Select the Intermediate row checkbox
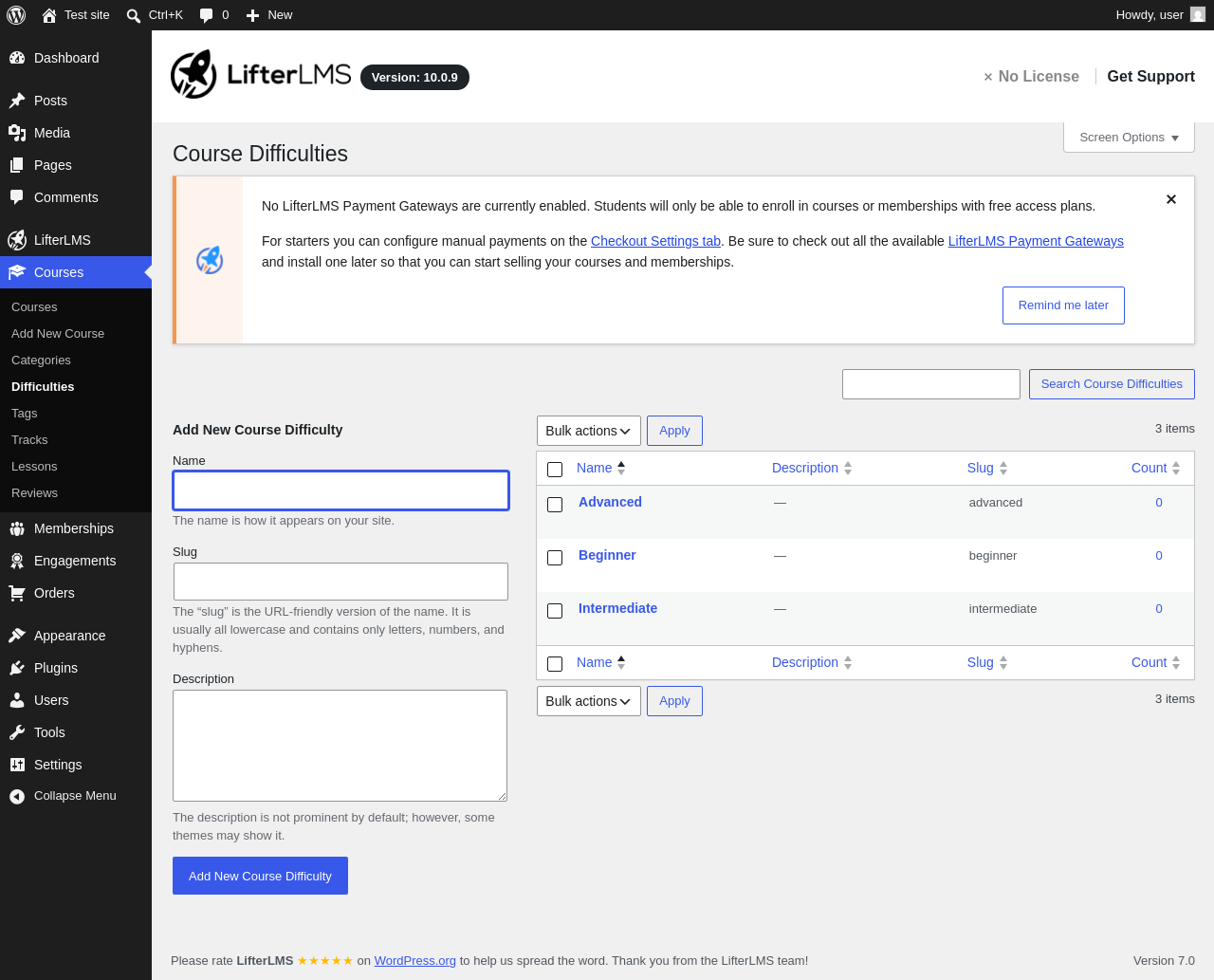Screen dimensions: 1214x980 point(555,610)
